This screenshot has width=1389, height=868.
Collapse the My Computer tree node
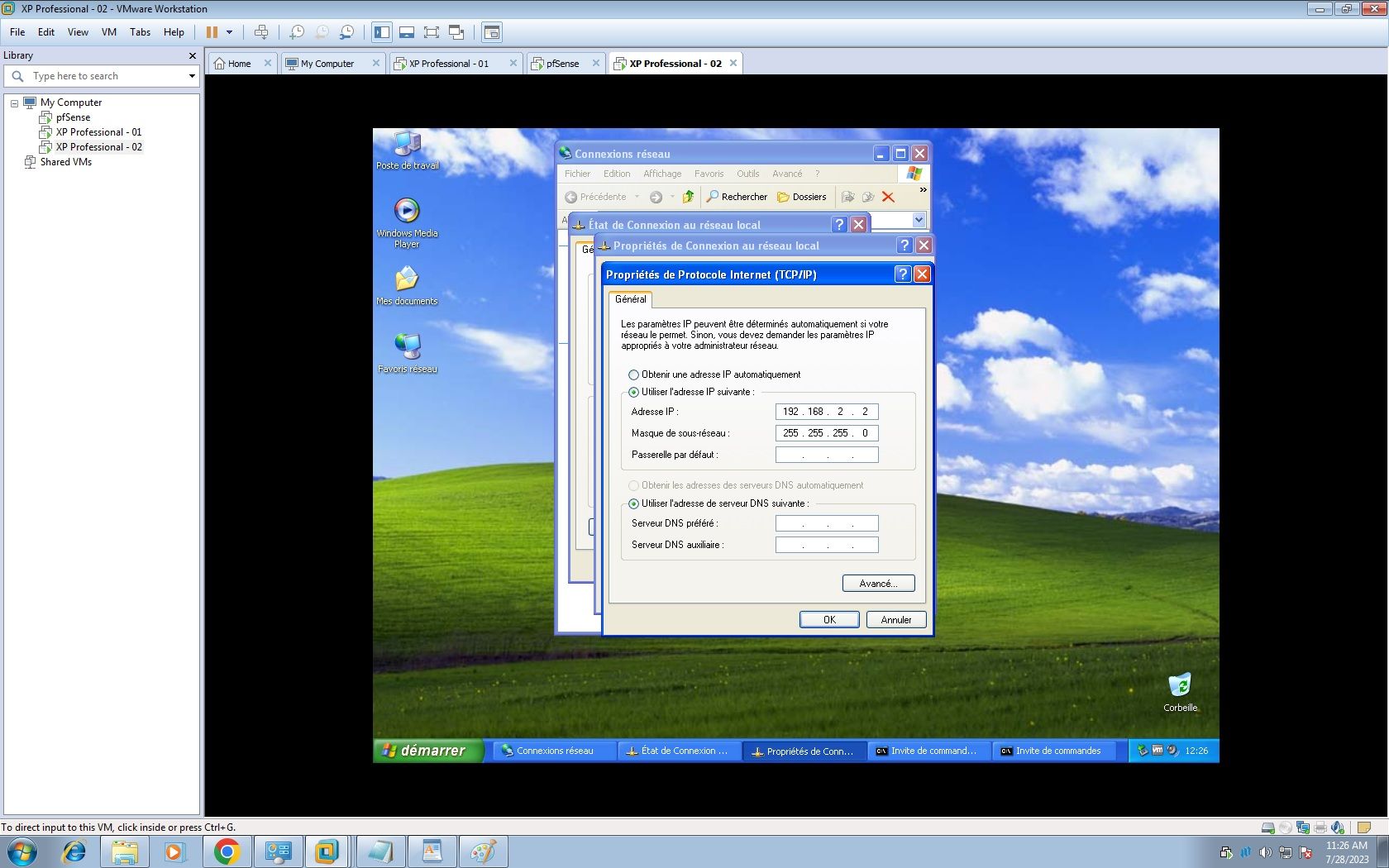click(x=14, y=103)
